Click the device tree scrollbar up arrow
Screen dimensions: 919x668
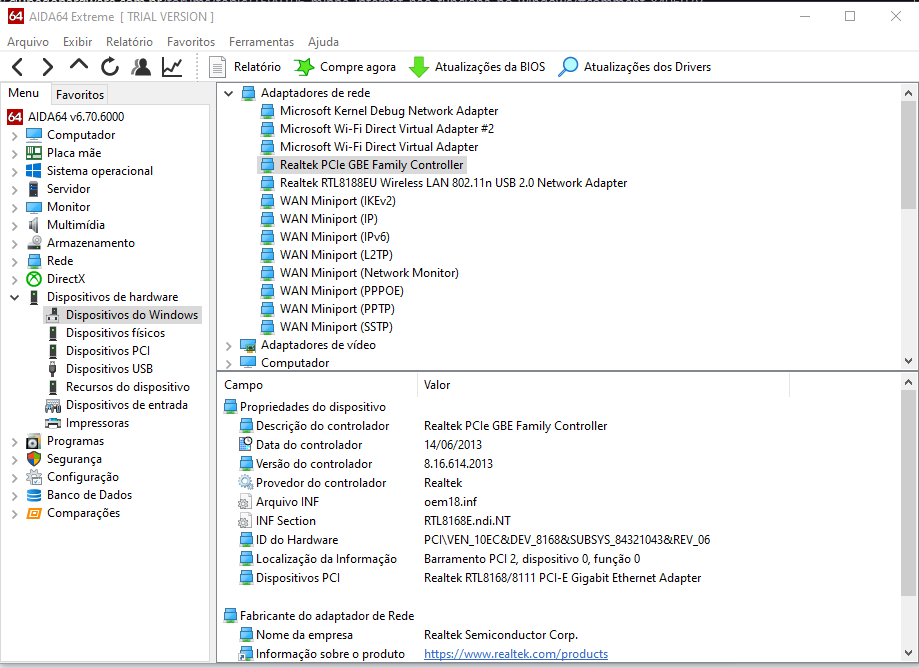pyautogui.click(x=908, y=93)
